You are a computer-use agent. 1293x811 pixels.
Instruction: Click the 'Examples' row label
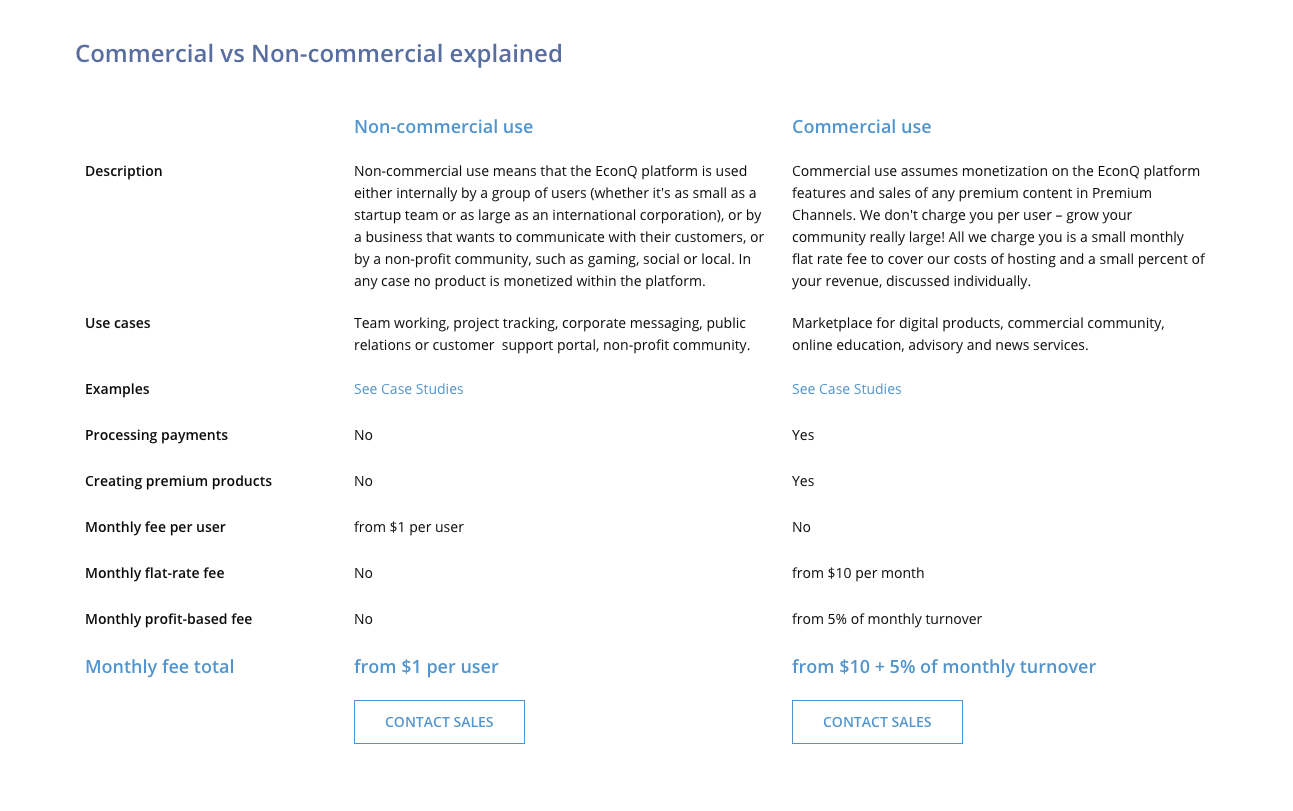117,389
